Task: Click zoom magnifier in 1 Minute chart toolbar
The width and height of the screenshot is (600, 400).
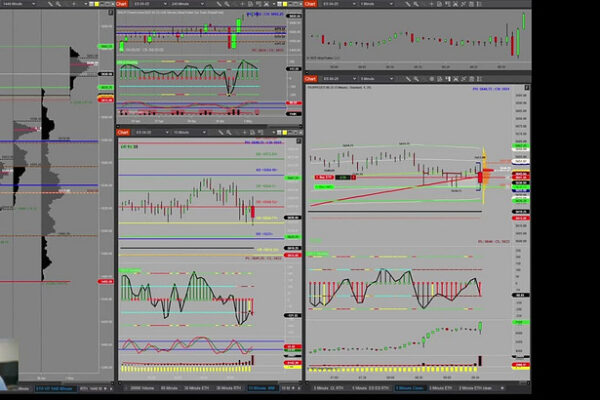Action: 416,4
